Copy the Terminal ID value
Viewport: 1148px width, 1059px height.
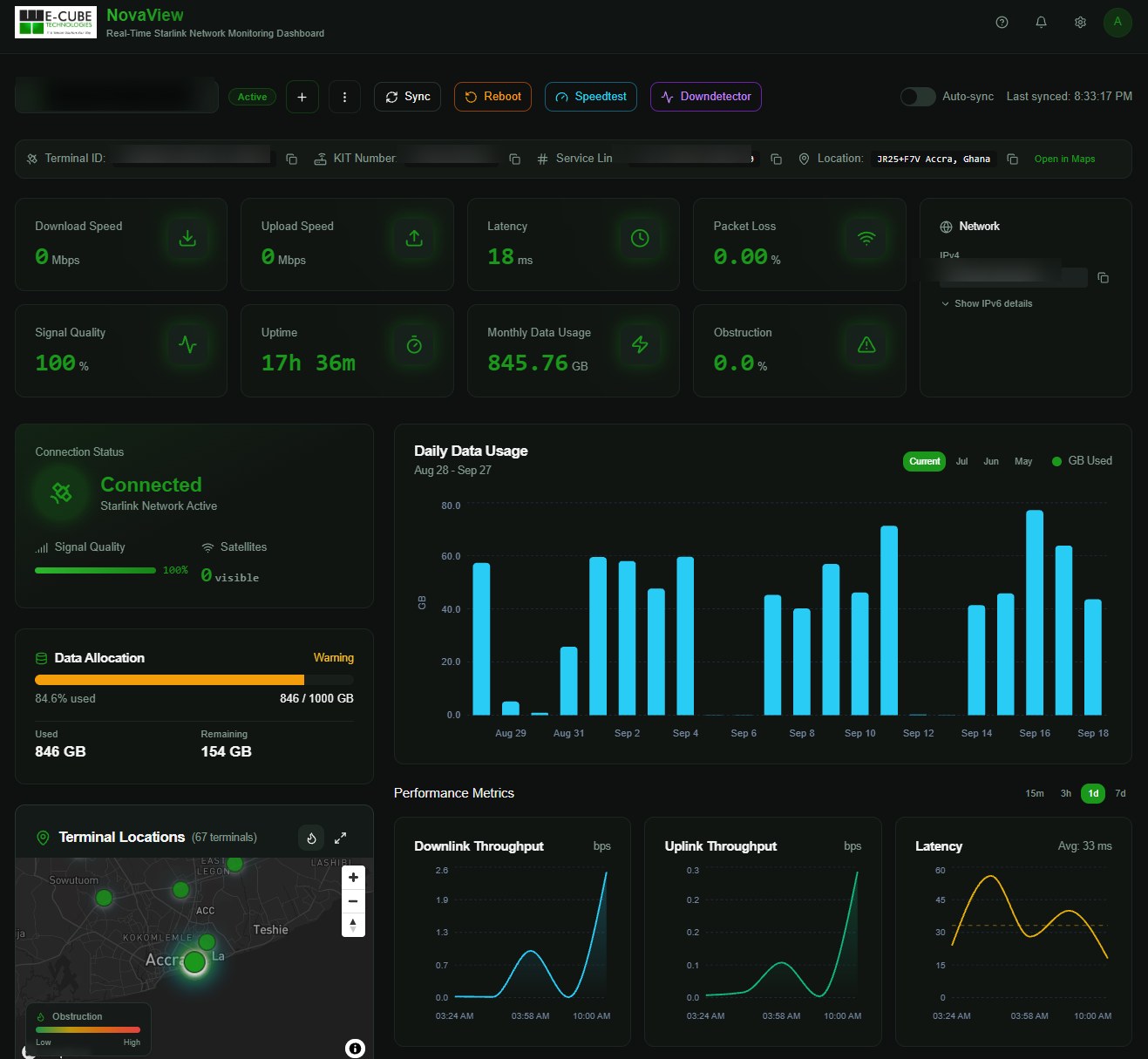[x=292, y=160]
